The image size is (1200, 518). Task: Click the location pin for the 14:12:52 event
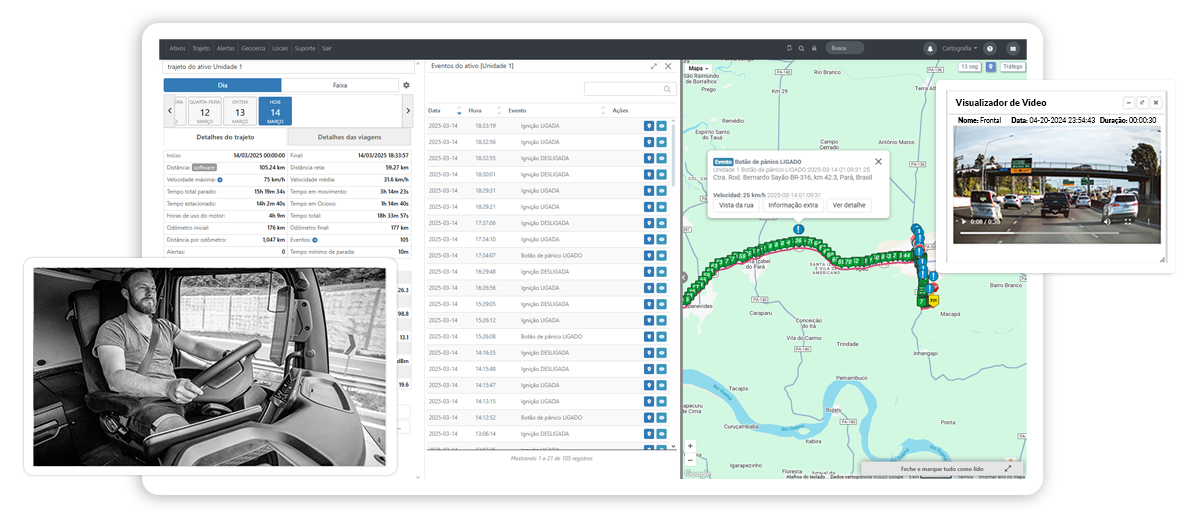(649, 417)
